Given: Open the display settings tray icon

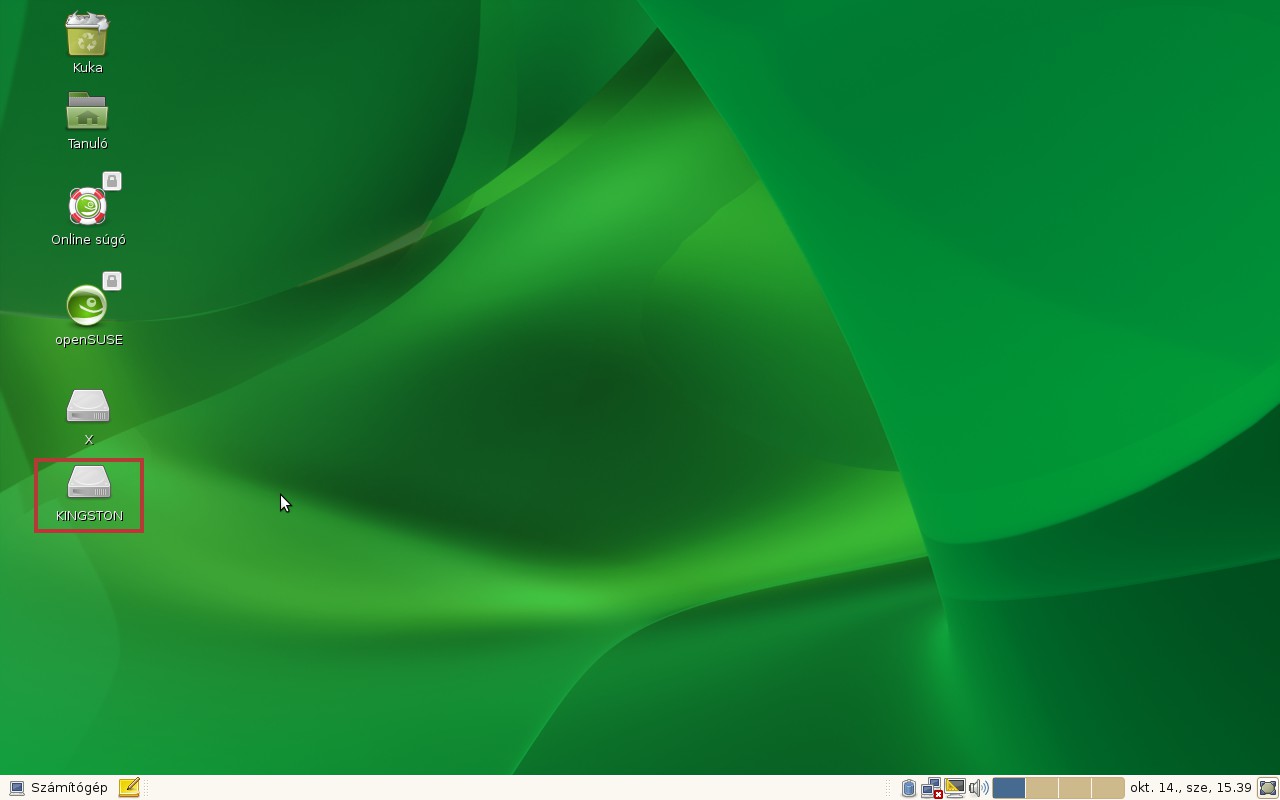Looking at the screenshot, I should pos(955,788).
